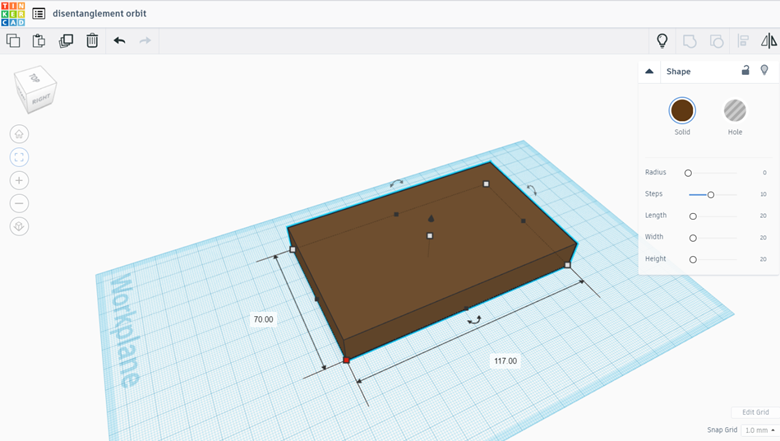This screenshot has height=441, width=780.
Task: Click the rotation arrow near the right edge
Action: point(532,189)
